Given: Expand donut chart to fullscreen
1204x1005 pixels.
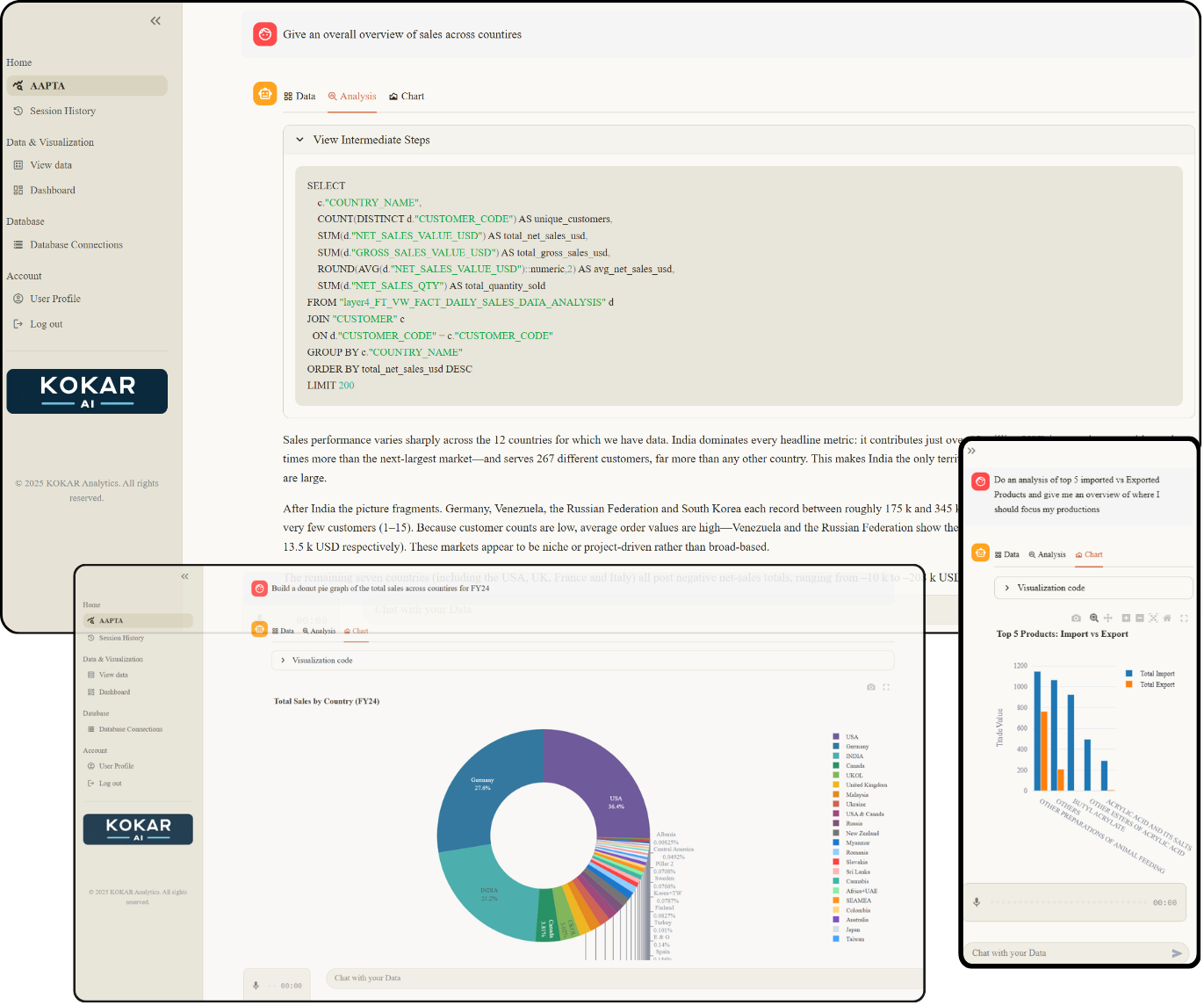Looking at the screenshot, I should tap(886, 687).
